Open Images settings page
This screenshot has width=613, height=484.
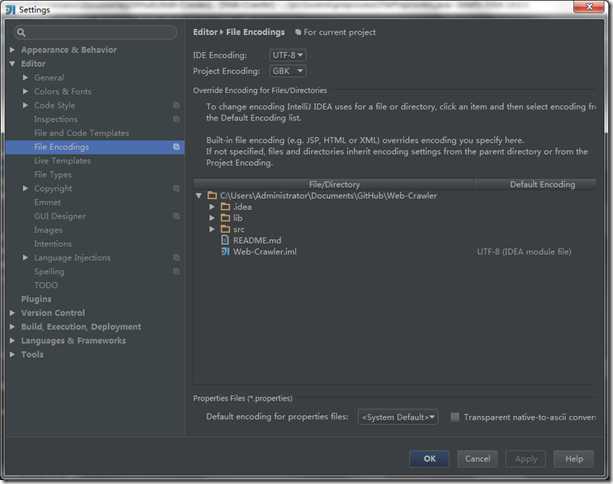tap(48, 230)
